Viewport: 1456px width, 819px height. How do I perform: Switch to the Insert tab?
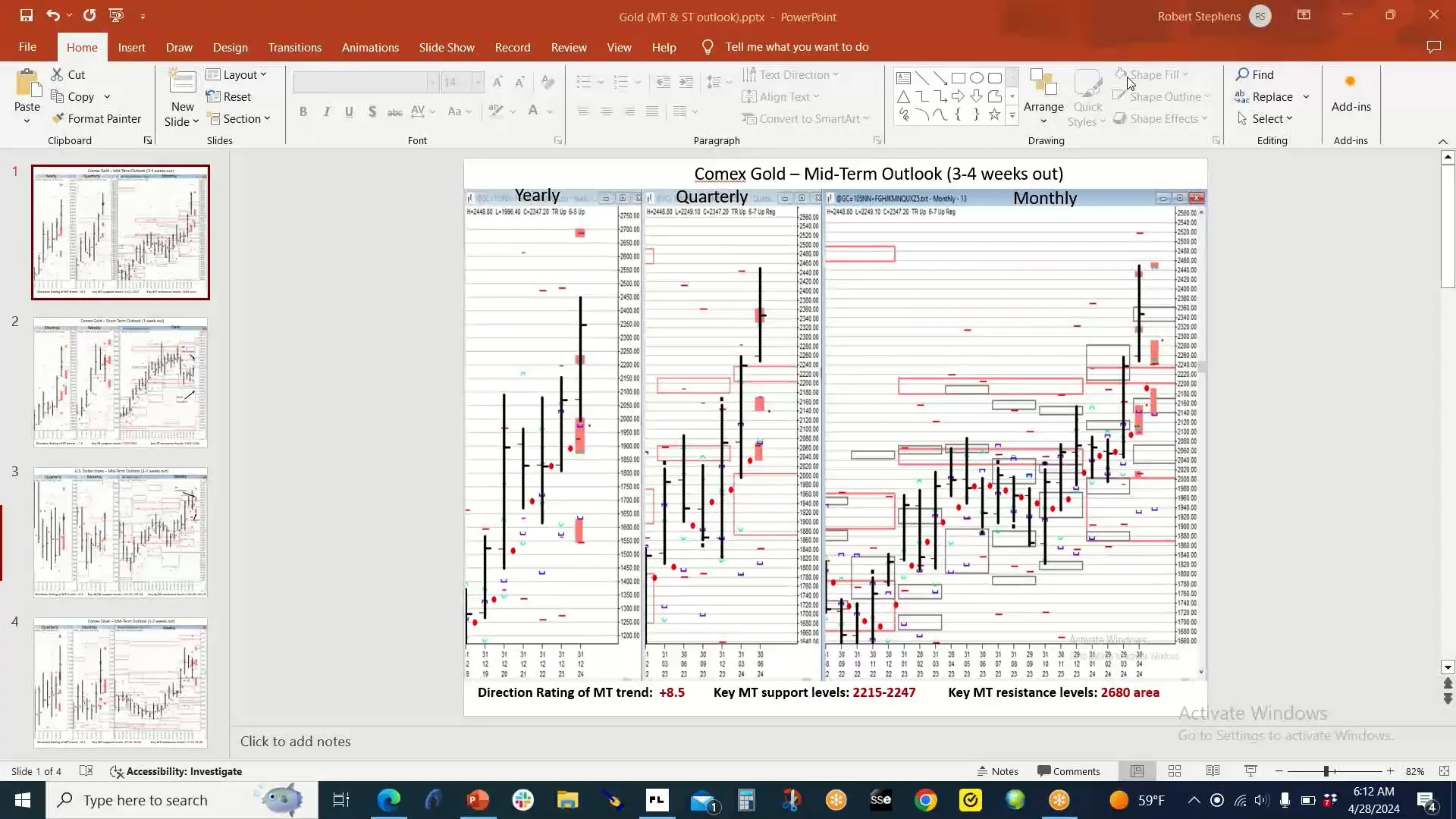click(x=131, y=47)
